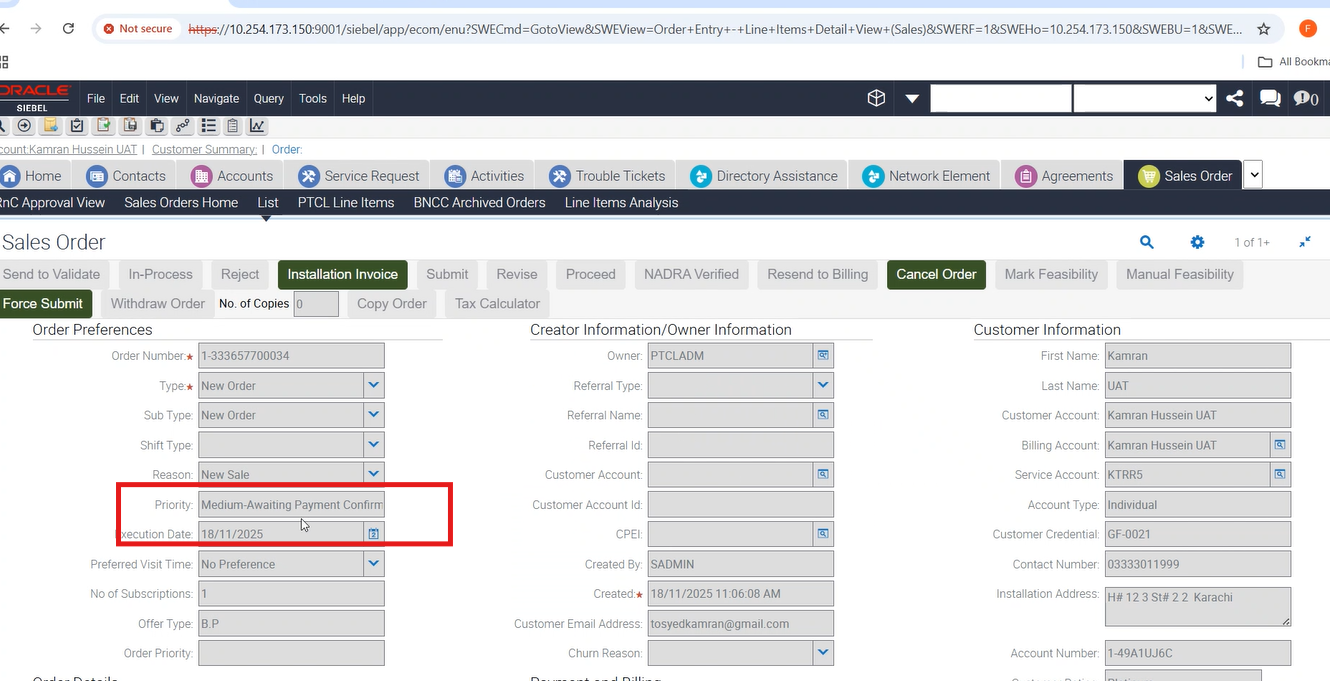Screen dimensions: 1330x681
Task: Open the screen tabs overflow dropdown
Action: point(1254,175)
